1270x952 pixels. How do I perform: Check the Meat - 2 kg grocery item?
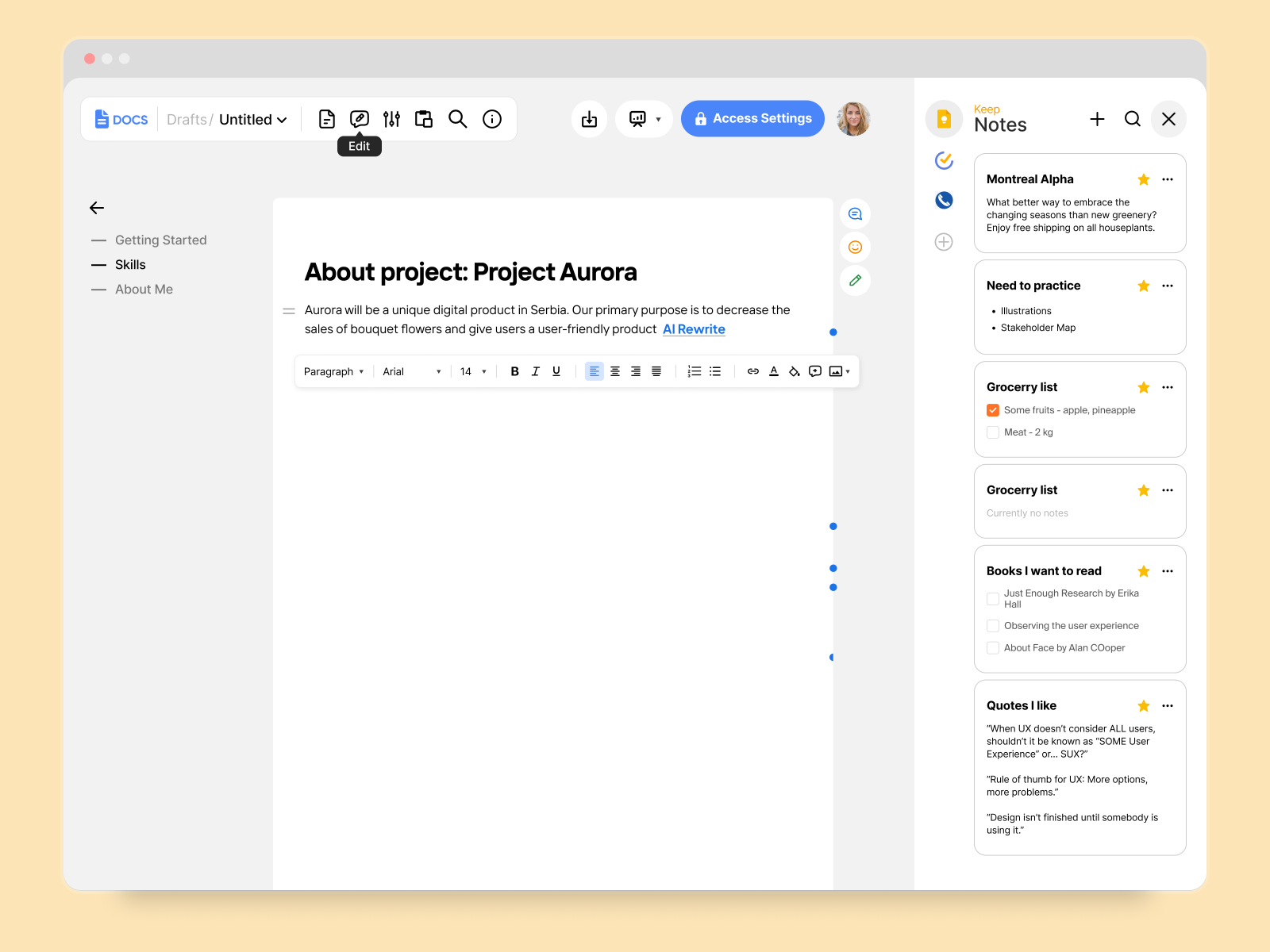992,432
